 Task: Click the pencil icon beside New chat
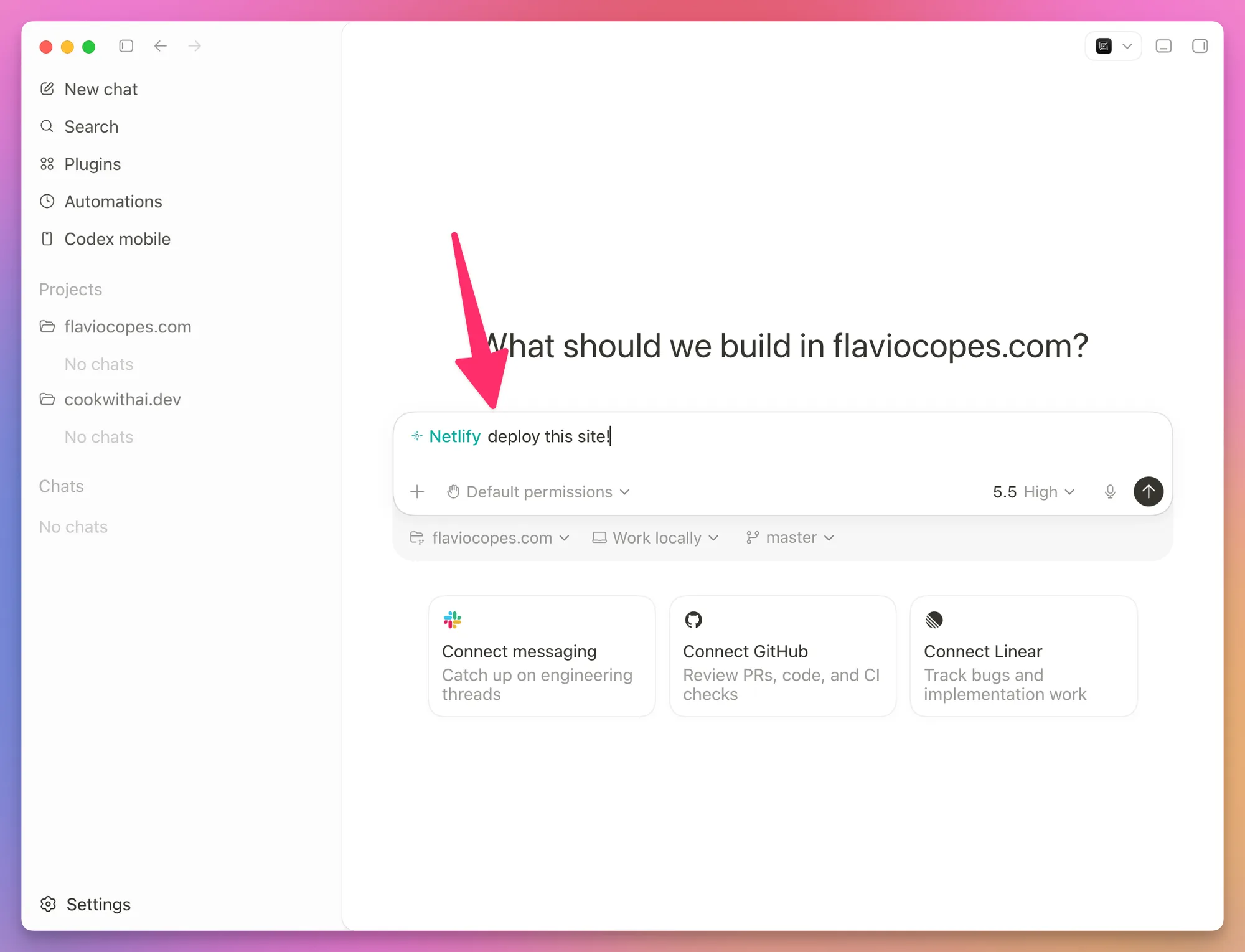47,88
